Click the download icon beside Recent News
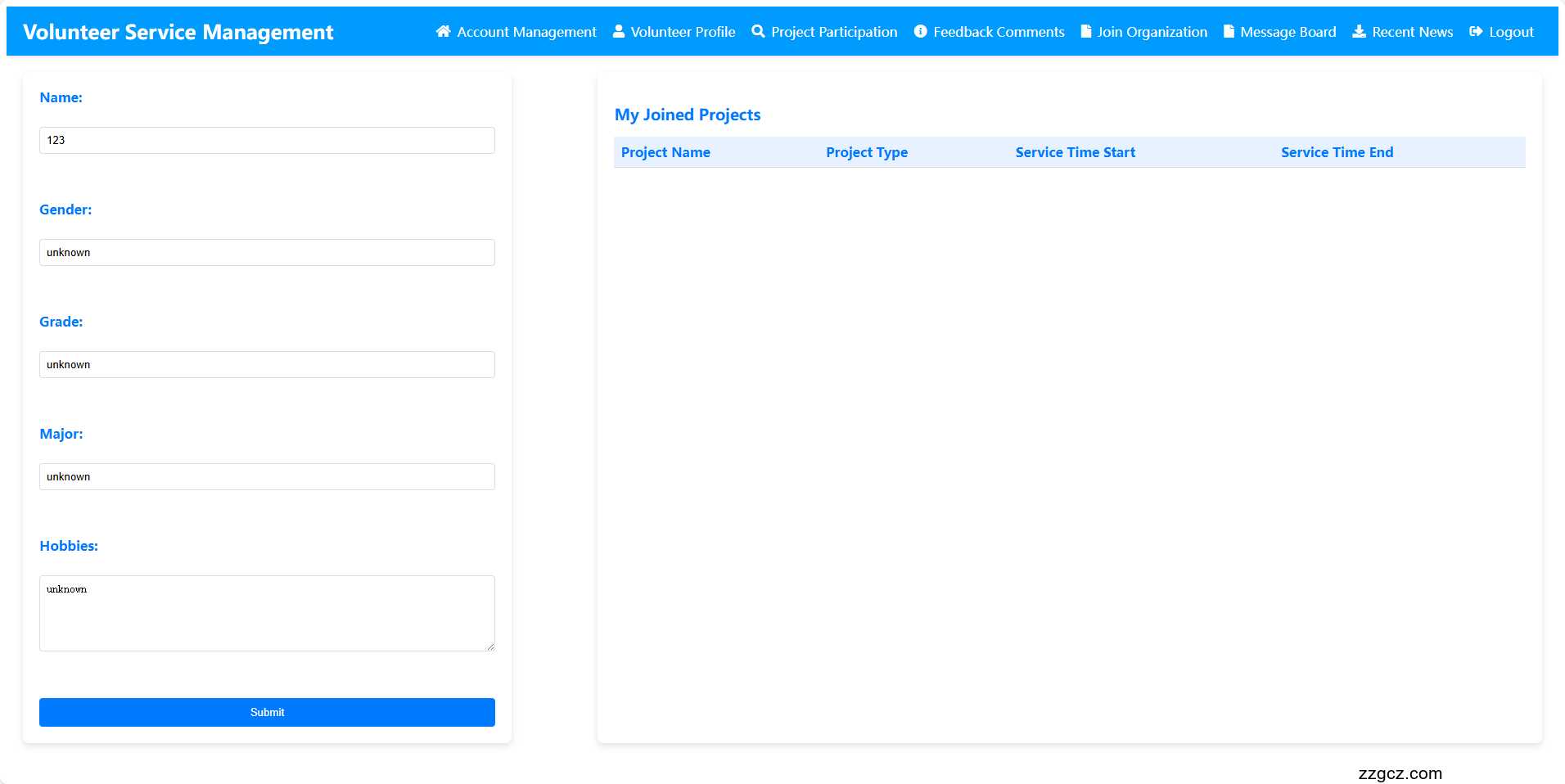 (1359, 32)
